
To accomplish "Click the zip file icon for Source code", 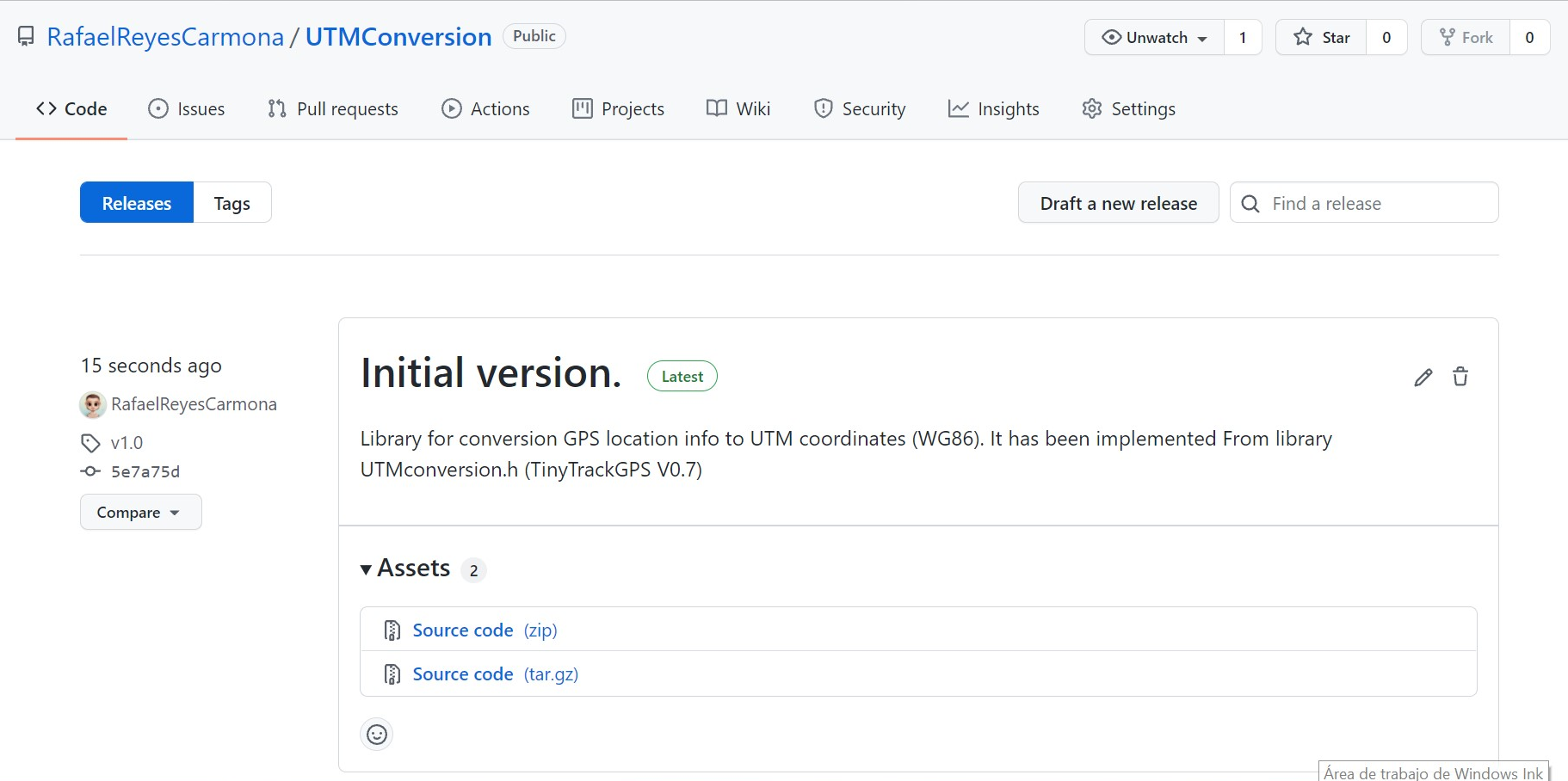I will point(392,630).
